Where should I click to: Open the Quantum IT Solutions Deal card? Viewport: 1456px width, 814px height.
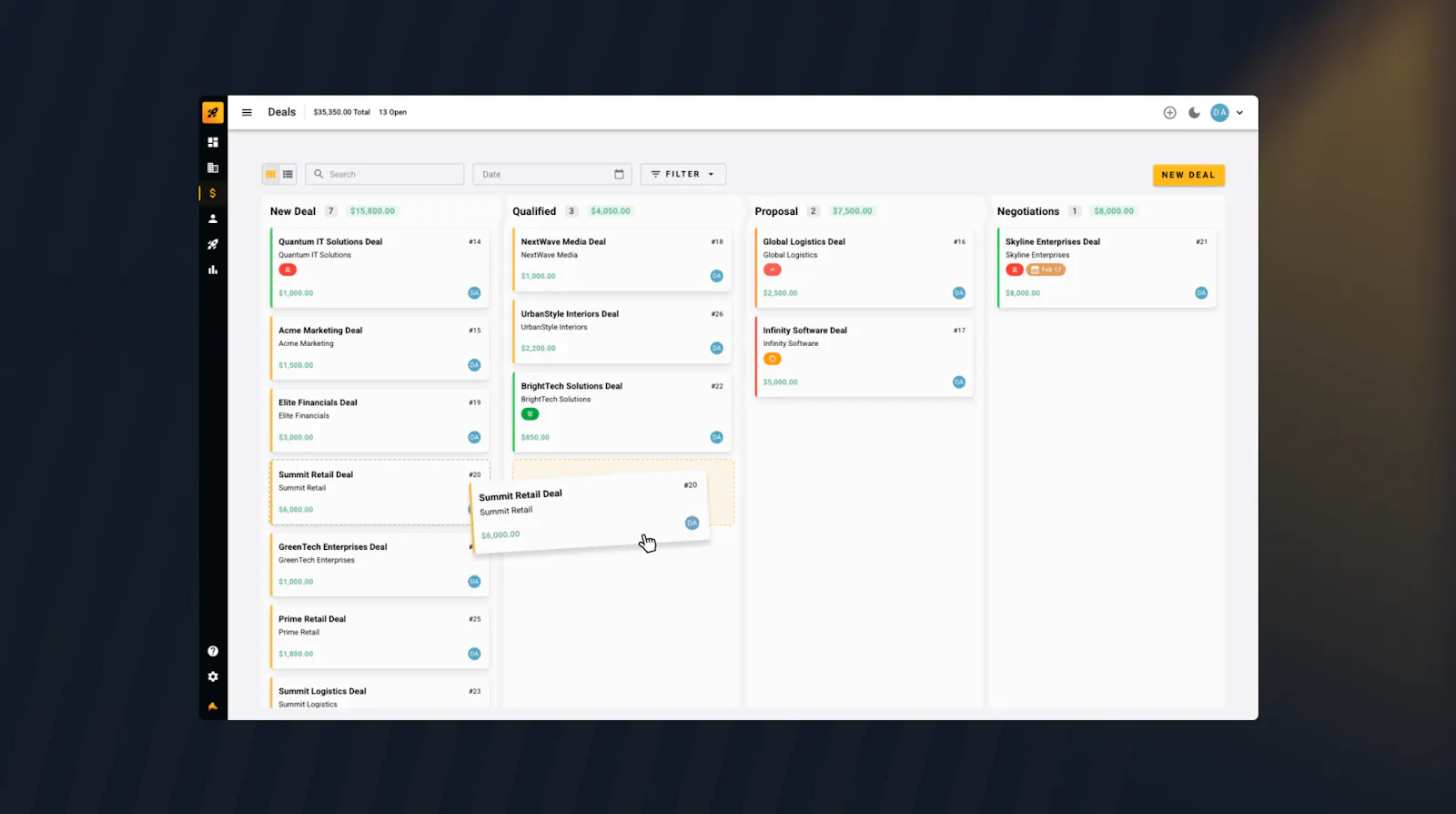[x=379, y=268]
